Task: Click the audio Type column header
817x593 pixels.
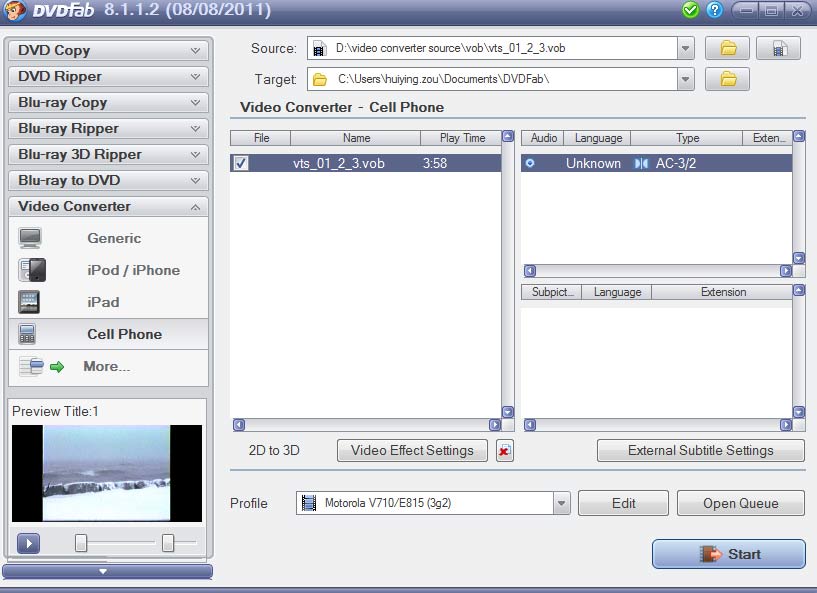Action: [x=687, y=138]
